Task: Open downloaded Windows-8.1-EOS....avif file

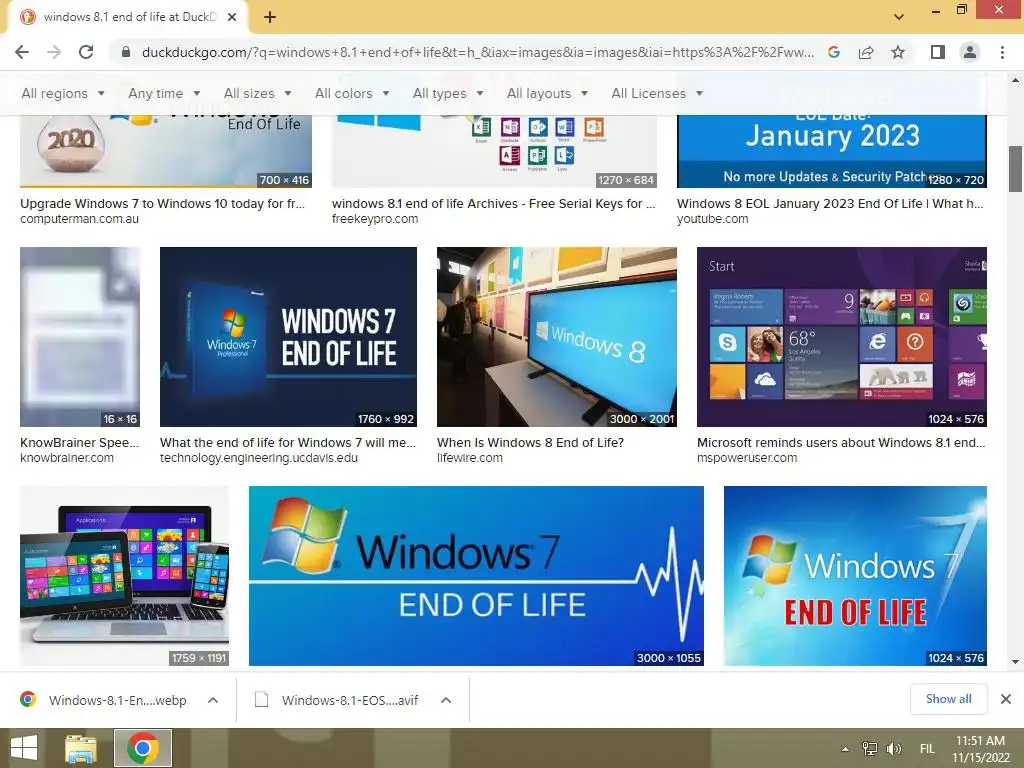Action: [x=338, y=700]
